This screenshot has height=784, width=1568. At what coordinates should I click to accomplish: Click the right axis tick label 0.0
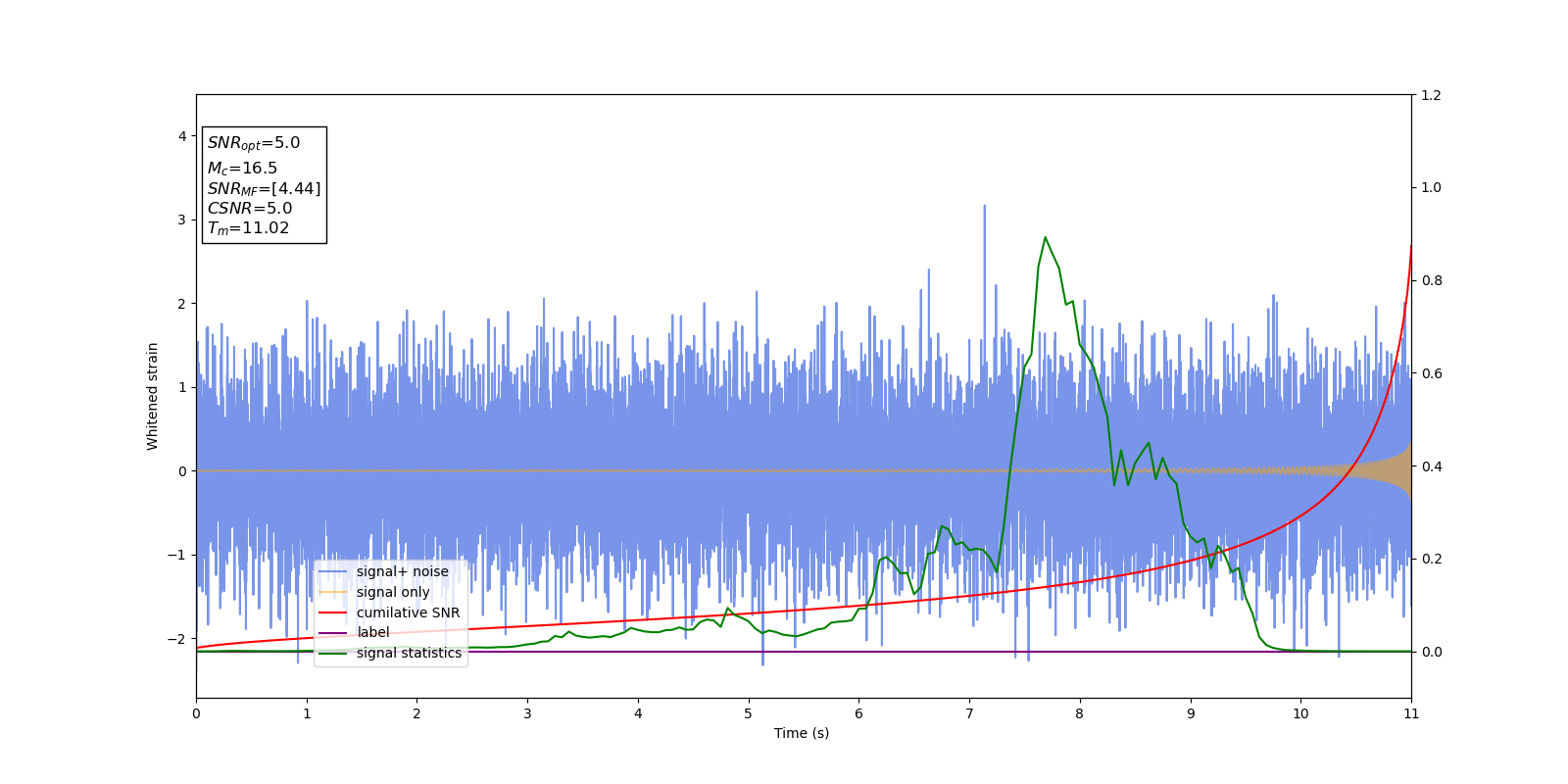coord(1432,652)
